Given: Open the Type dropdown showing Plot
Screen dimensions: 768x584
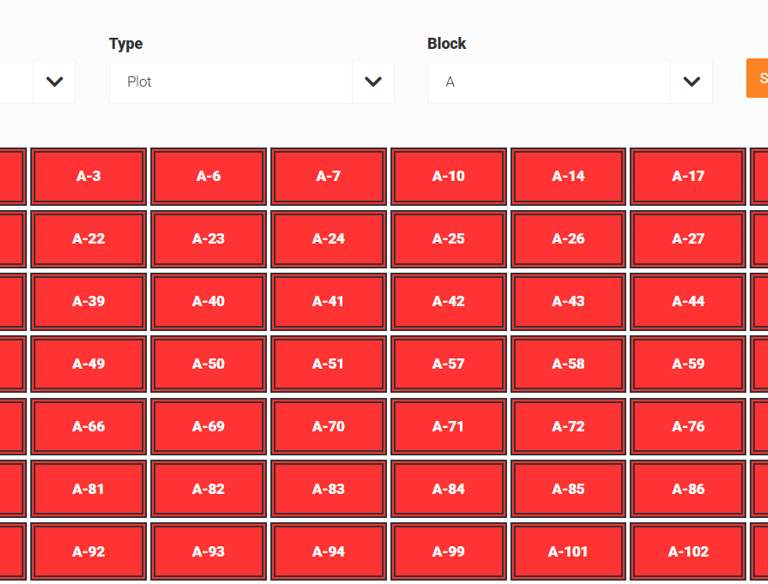Looking at the screenshot, I should coord(252,82).
